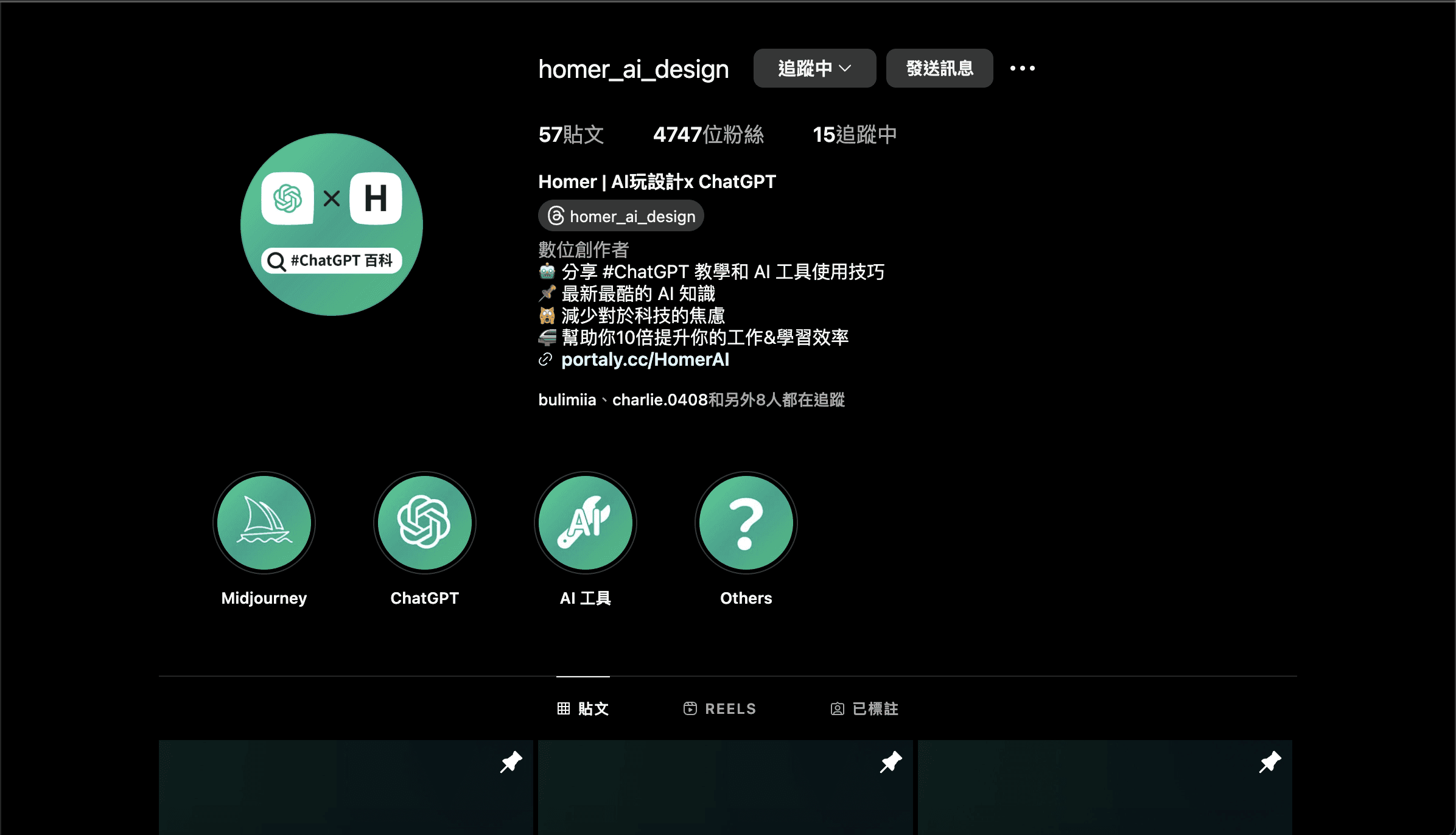
Task: Expand the 追蹤中 following dropdown
Action: pyautogui.click(x=815, y=68)
